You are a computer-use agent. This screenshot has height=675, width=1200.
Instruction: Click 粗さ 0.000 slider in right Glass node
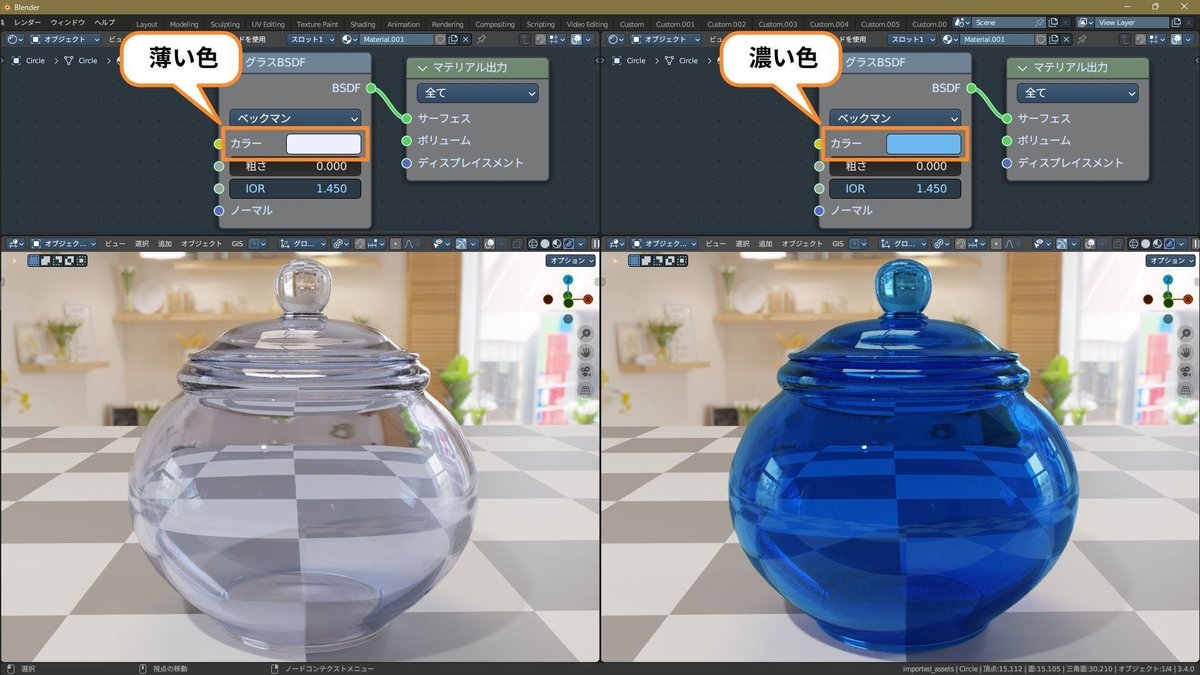click(x=895, y=166)
